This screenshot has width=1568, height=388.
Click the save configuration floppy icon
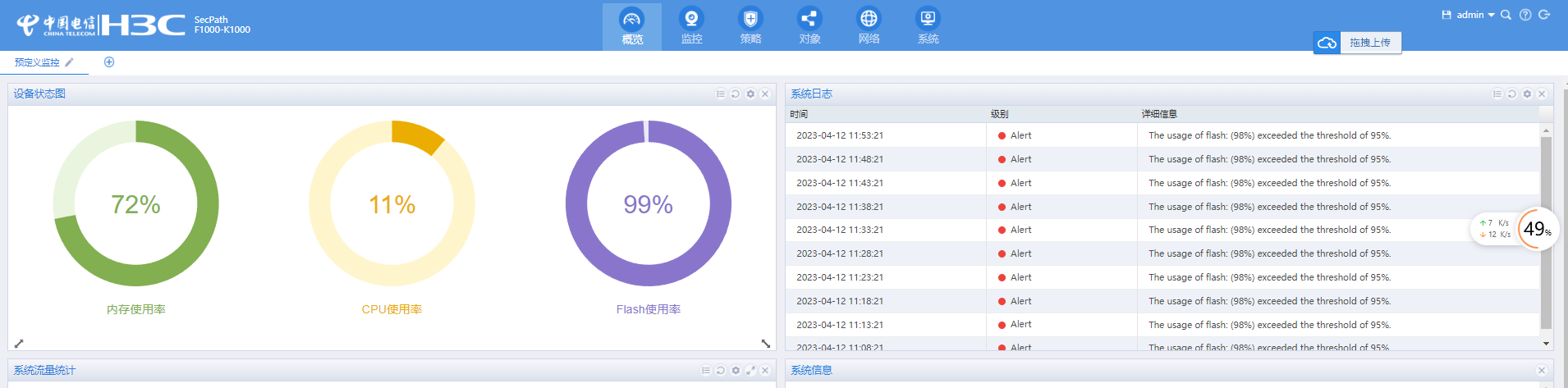pos(1447,15)
